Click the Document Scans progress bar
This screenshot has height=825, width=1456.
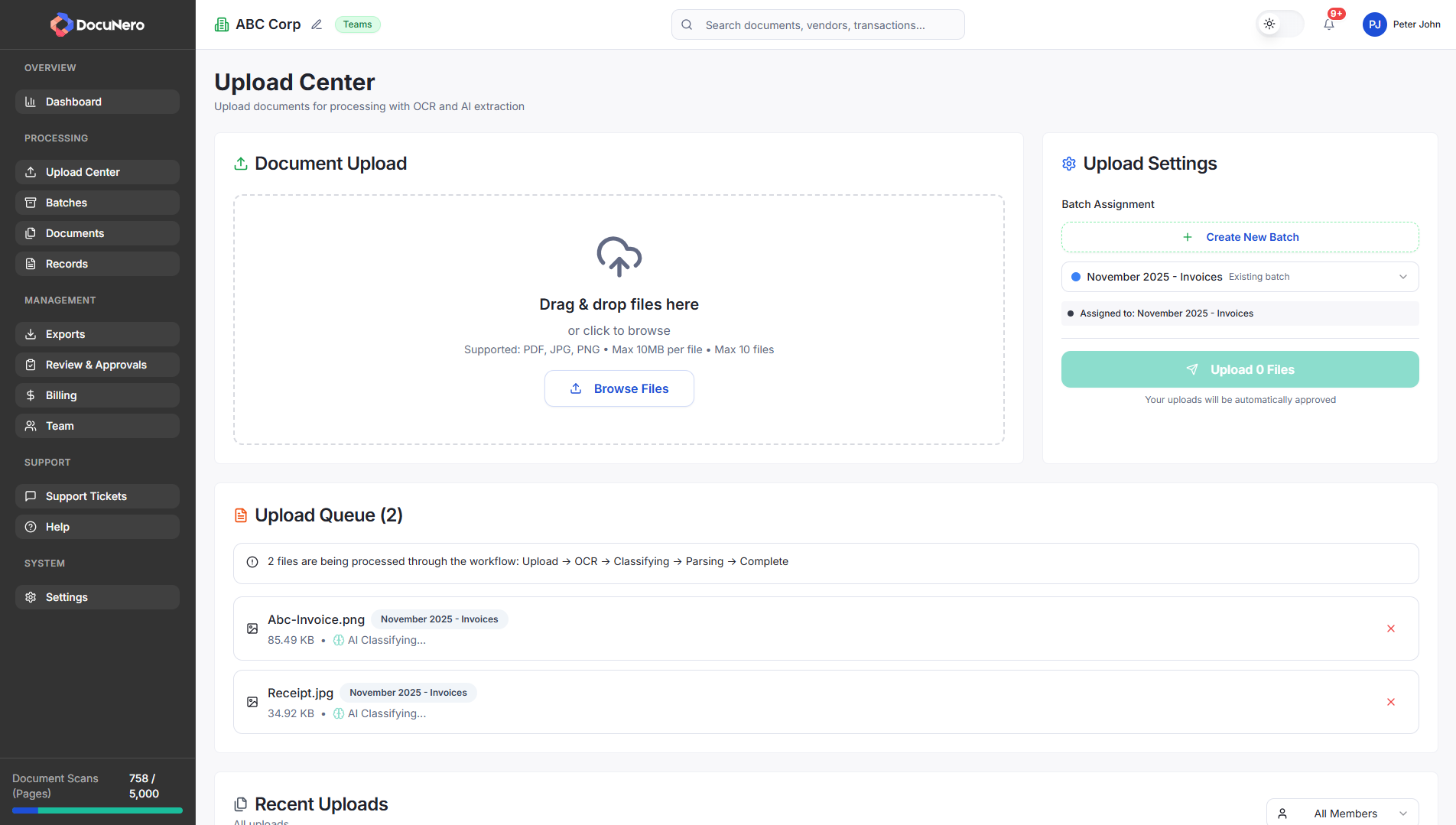coord(97,810)
